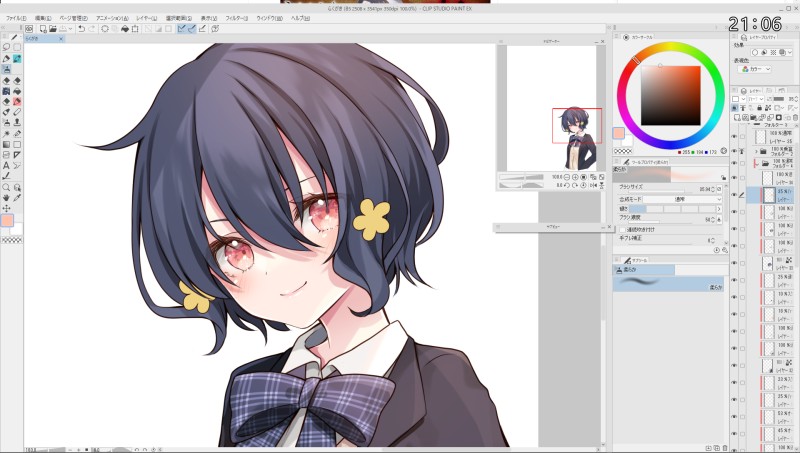
Task: Click the Navigator canvas thumbnail
Action: pyautogui.click(x=552, y=108)
